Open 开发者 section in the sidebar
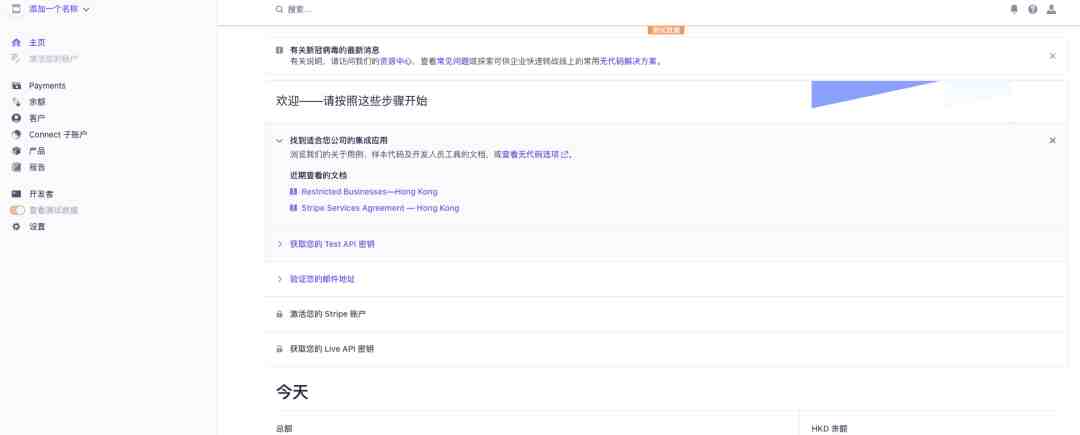Screen dimensions: 1080x435 click(x=41, y=194)
